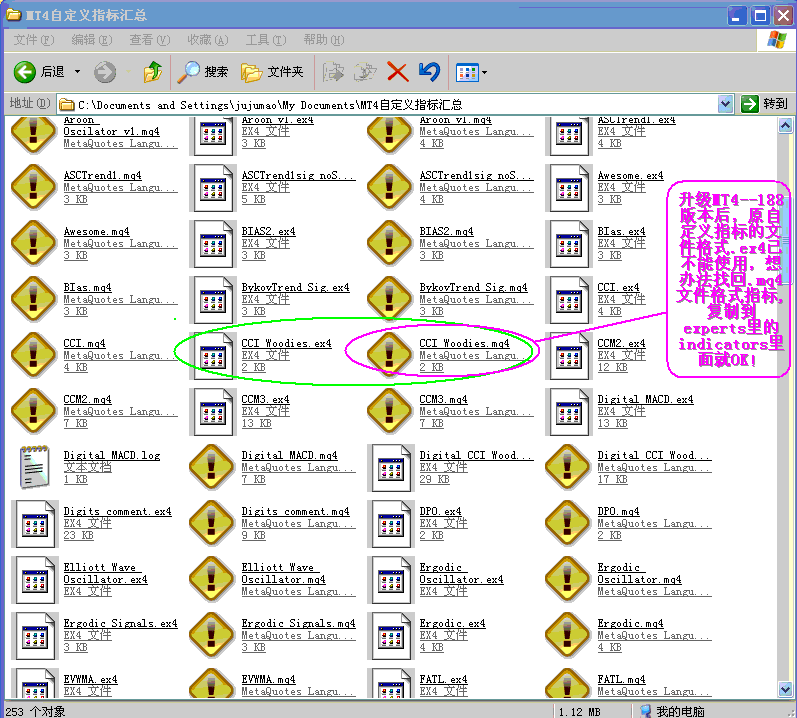Select the Digital_MACD.log notepad icon
Screen dimensions: 797x718
pyautogui.click(x=34, y=466)
